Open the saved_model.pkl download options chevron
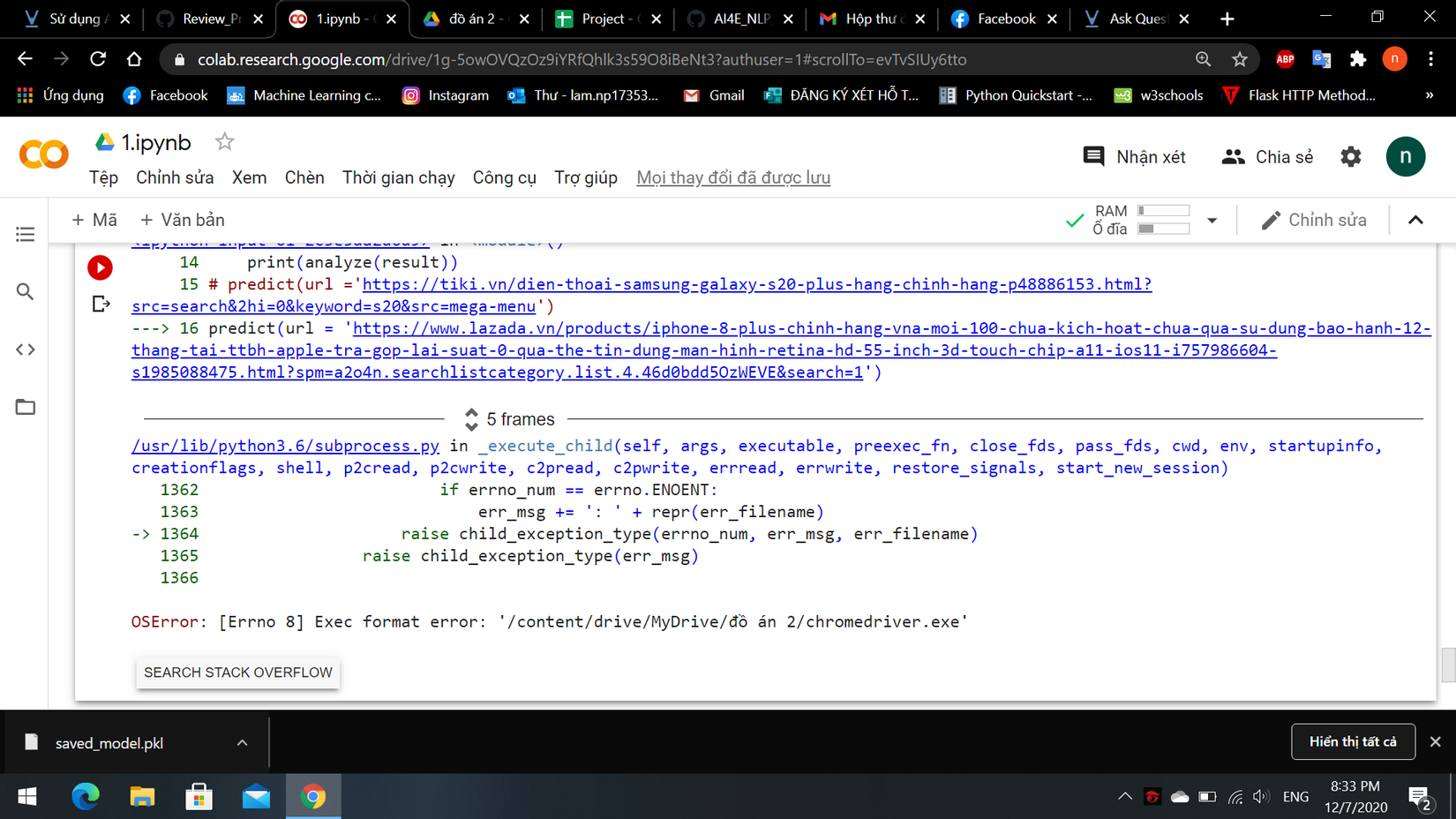1456x819 pixels. (242, 743)
